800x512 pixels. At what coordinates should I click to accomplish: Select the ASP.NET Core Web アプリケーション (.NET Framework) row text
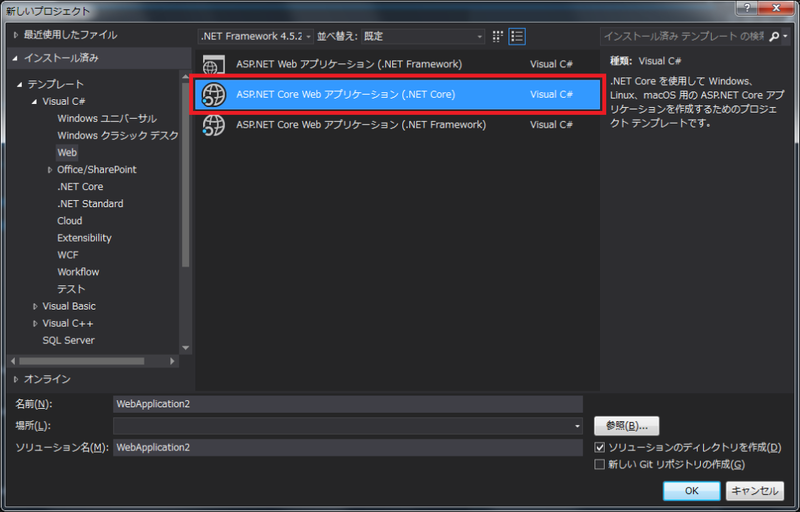pos(361,125)
